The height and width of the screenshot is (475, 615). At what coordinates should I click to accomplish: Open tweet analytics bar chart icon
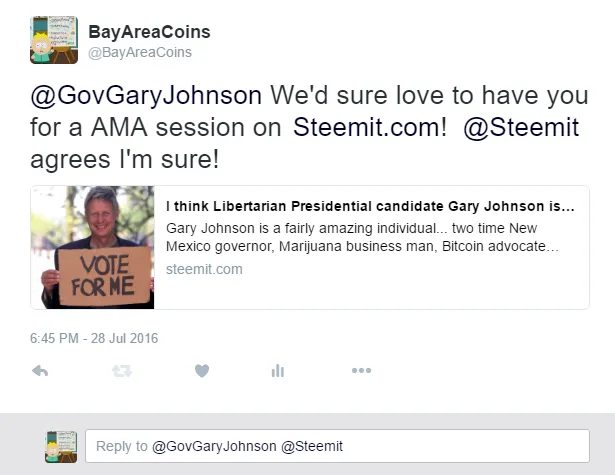(x=278, y=371)
